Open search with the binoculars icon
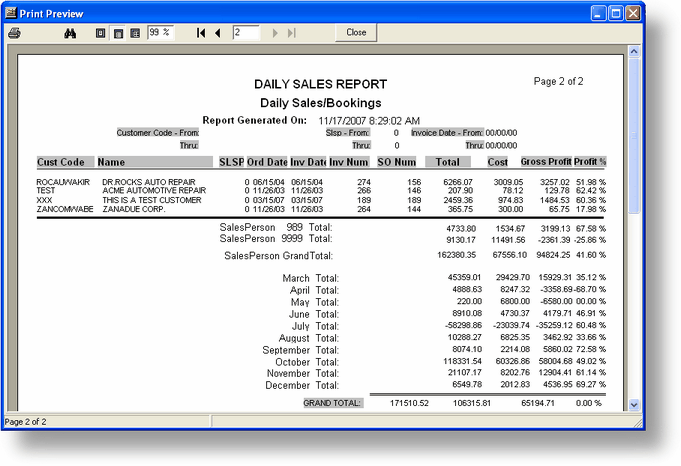681x466 pixels. coord(70,33)
